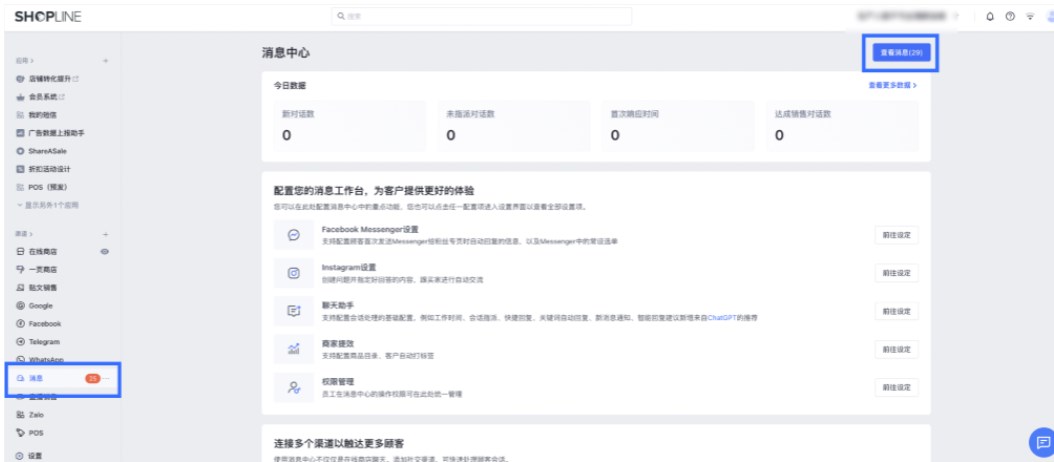1054x462 pixels.
Task: Open the floating chat support button
Action: (x=1042, y=441)
